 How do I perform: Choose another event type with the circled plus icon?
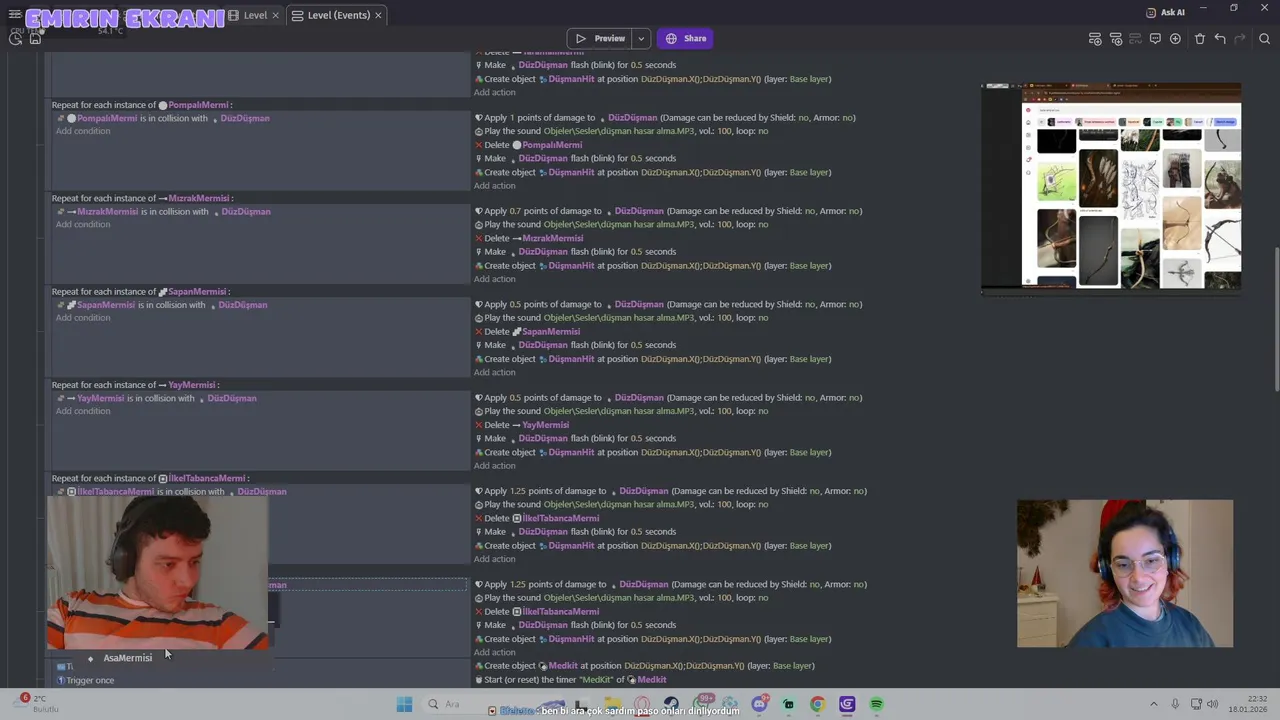1175,38
